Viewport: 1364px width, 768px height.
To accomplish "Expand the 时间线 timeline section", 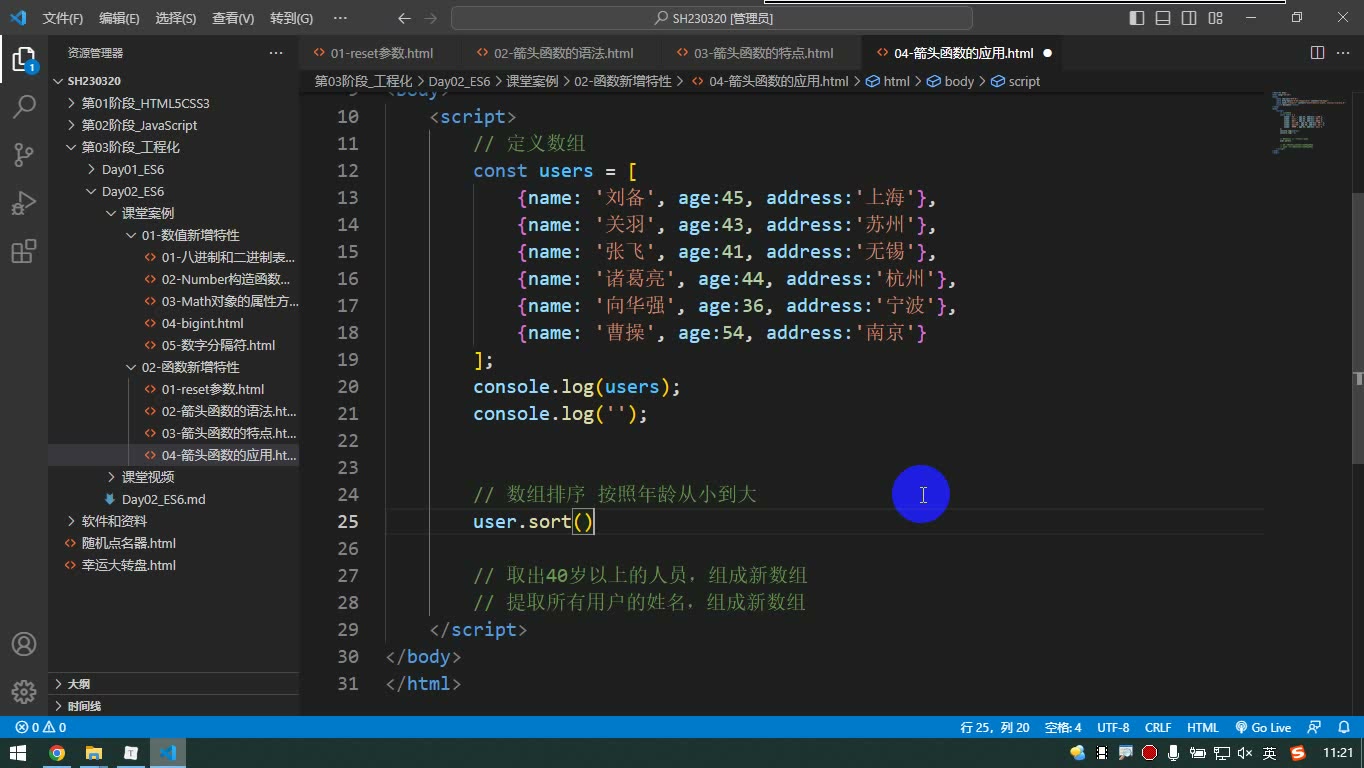I will [x=174, y=706].
